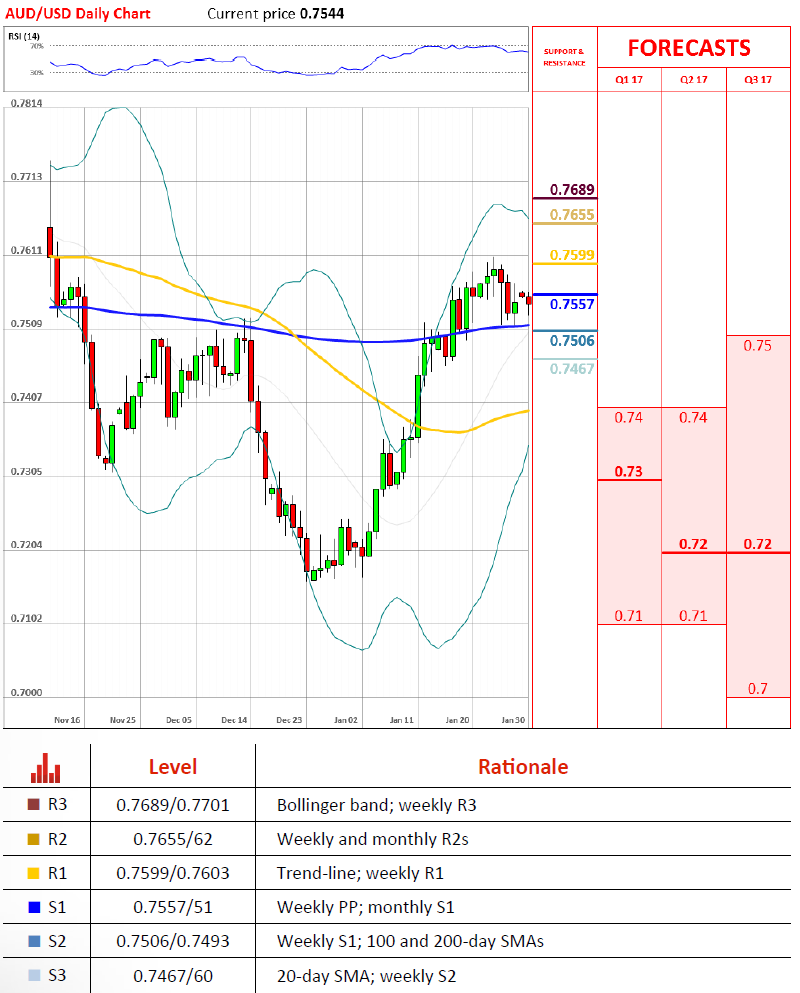Click the Trend-line; weekly R1 rationale

360,873
